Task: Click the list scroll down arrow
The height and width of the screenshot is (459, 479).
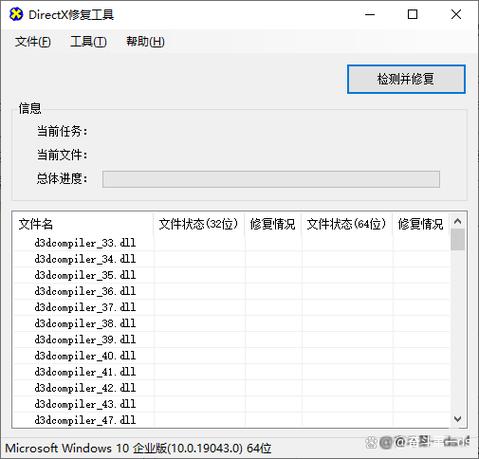Action: [458, 418]
